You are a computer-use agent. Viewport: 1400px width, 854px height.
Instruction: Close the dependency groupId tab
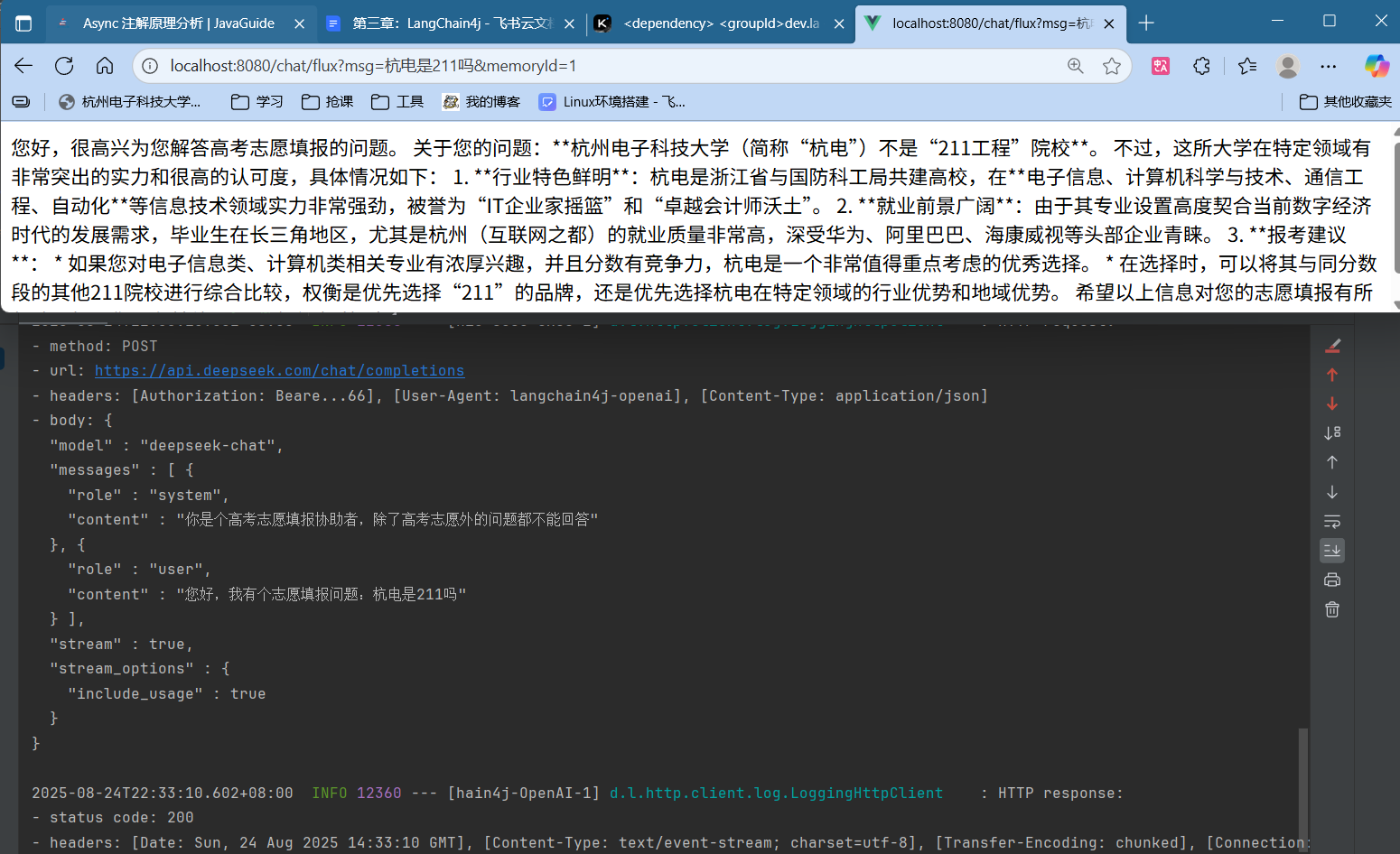coord(839,24)
